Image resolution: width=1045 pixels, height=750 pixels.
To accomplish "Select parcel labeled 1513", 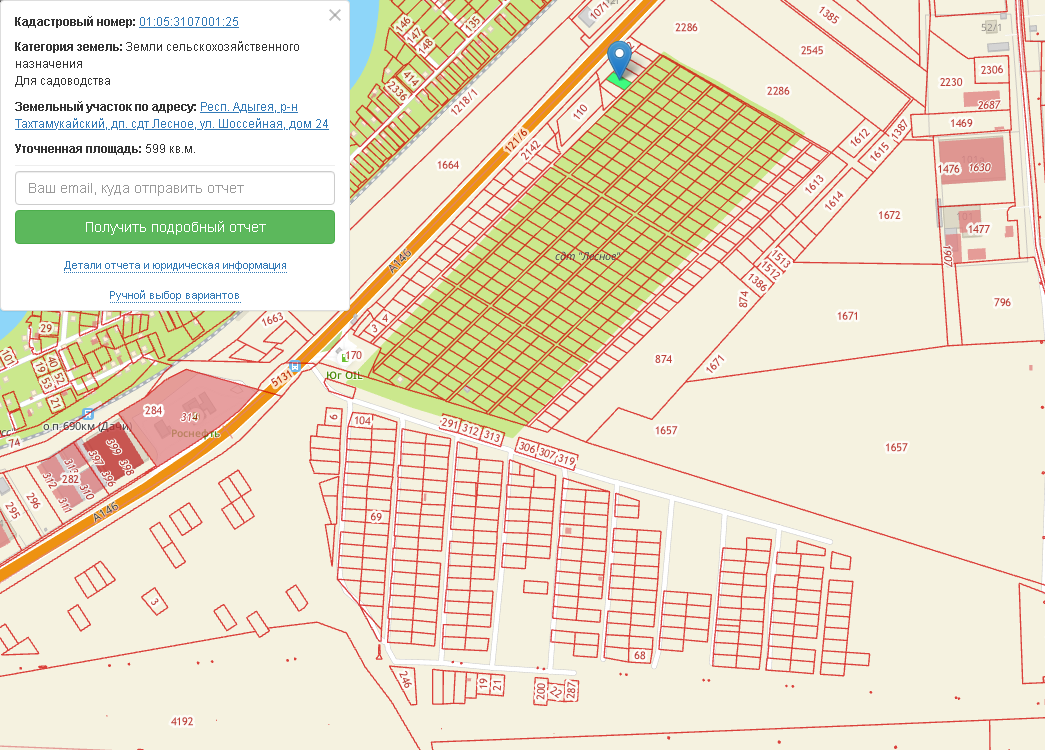I will [781, 258].
